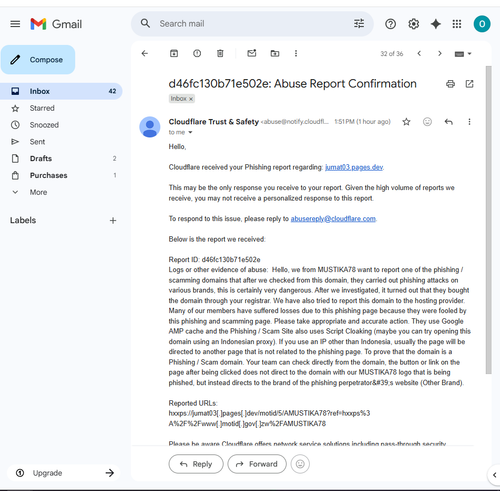Delete this email trash icon
The image size is (500, 491).
click(220, 53)
